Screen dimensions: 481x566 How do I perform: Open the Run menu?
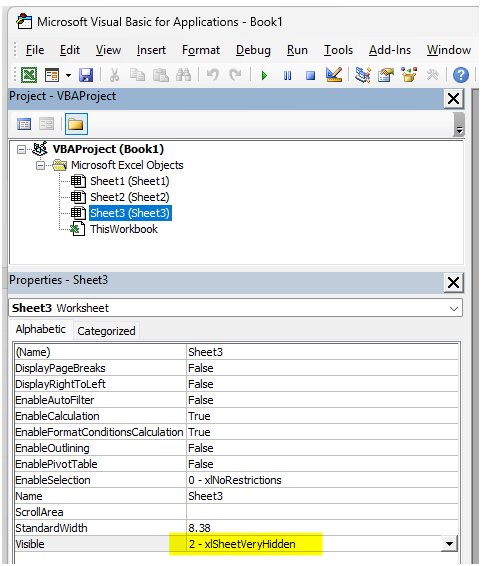(297, 50)
